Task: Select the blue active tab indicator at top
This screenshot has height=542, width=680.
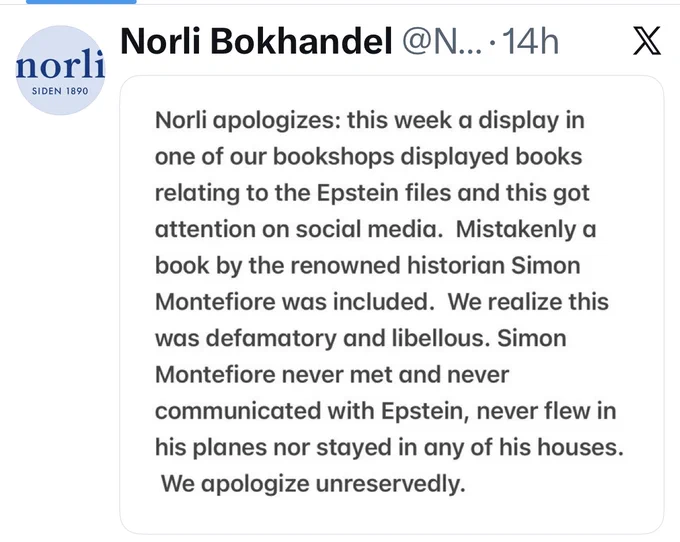Action: (81, 2)
